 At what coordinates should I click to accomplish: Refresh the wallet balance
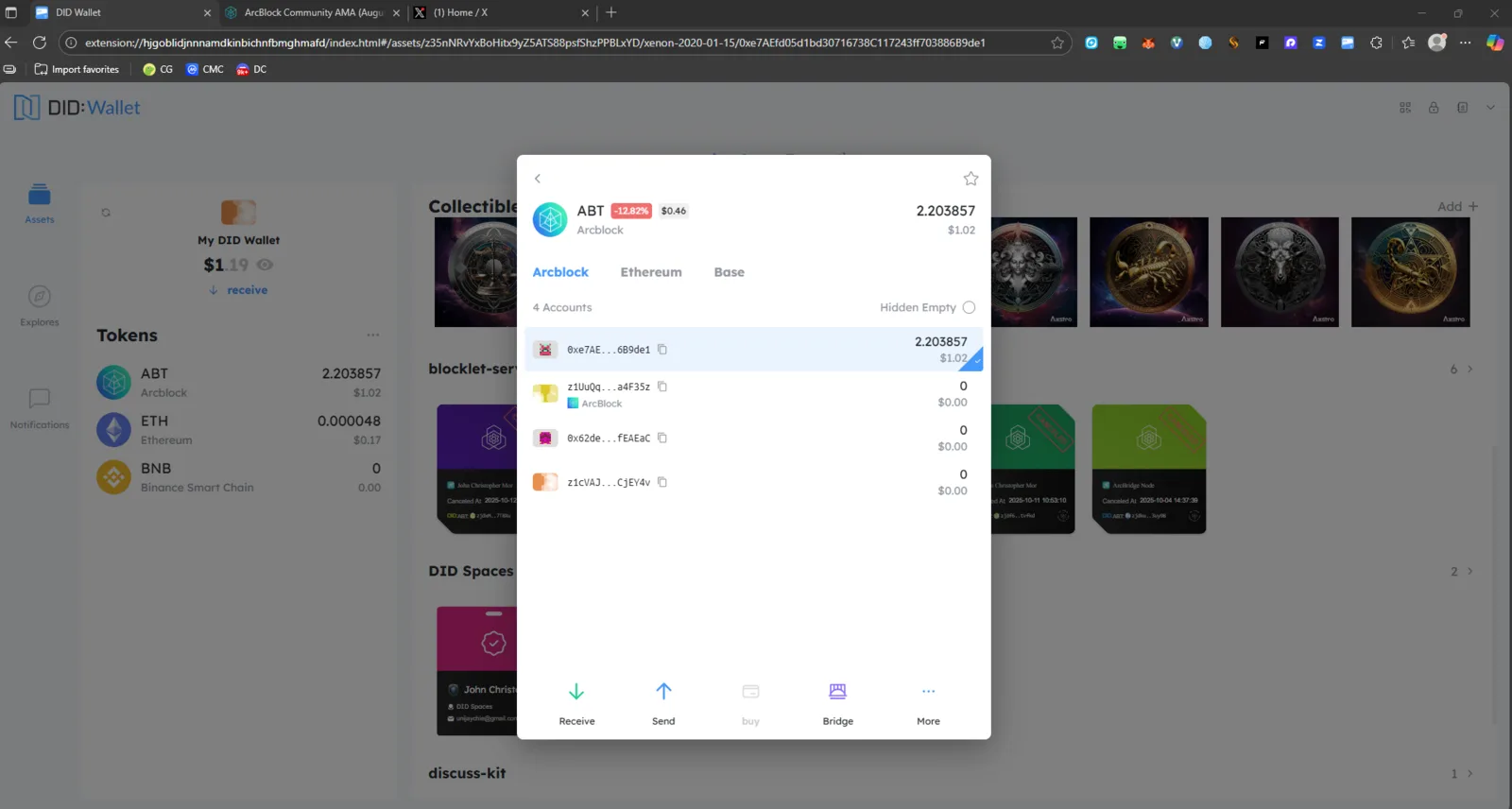click(x=106, y=213)
